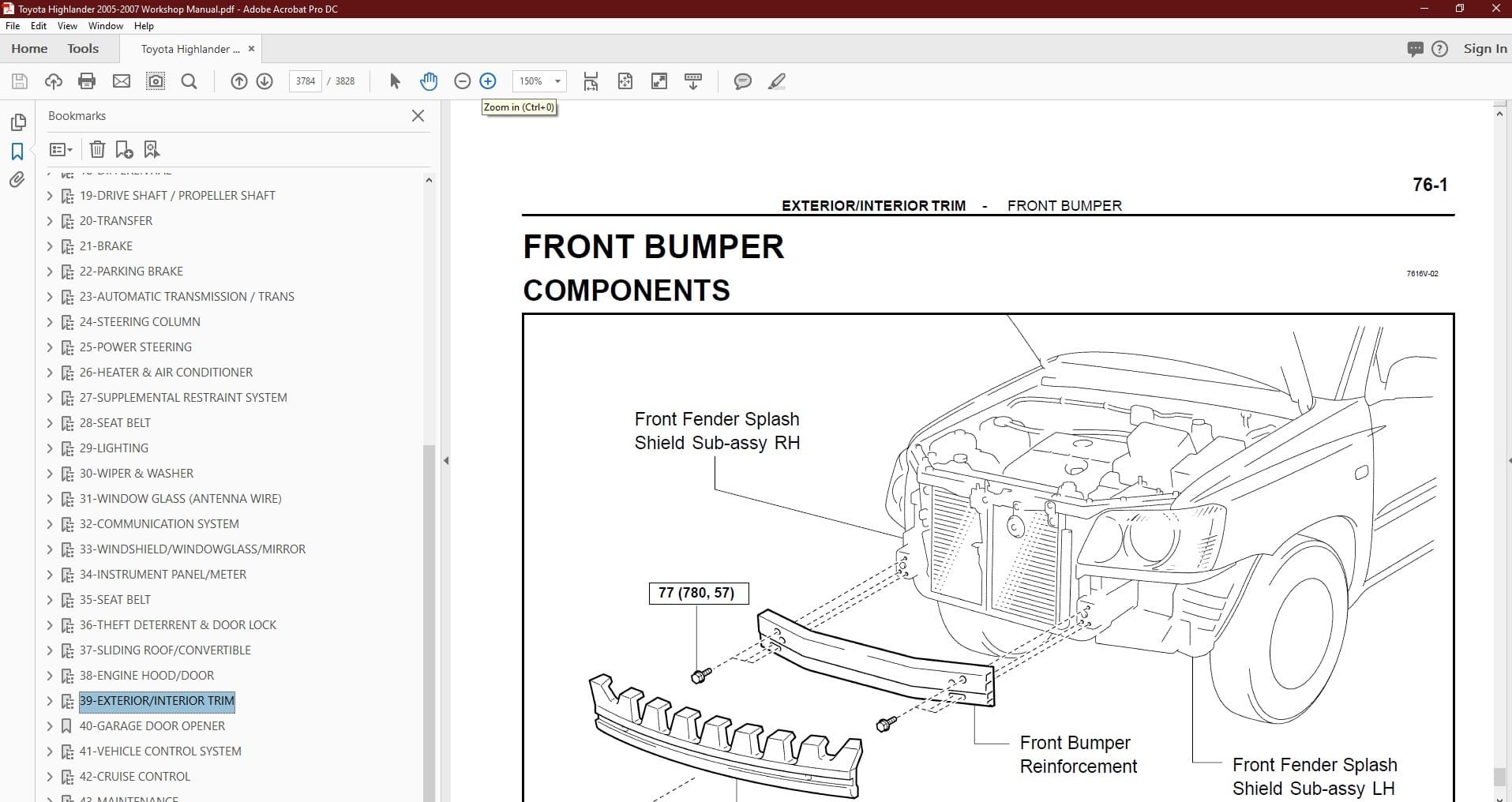Choose the selection arrow tool

tap(396, 81)
